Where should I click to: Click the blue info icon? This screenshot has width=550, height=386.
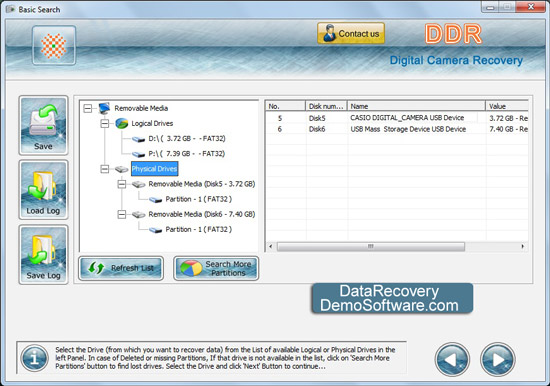[34, 358]
